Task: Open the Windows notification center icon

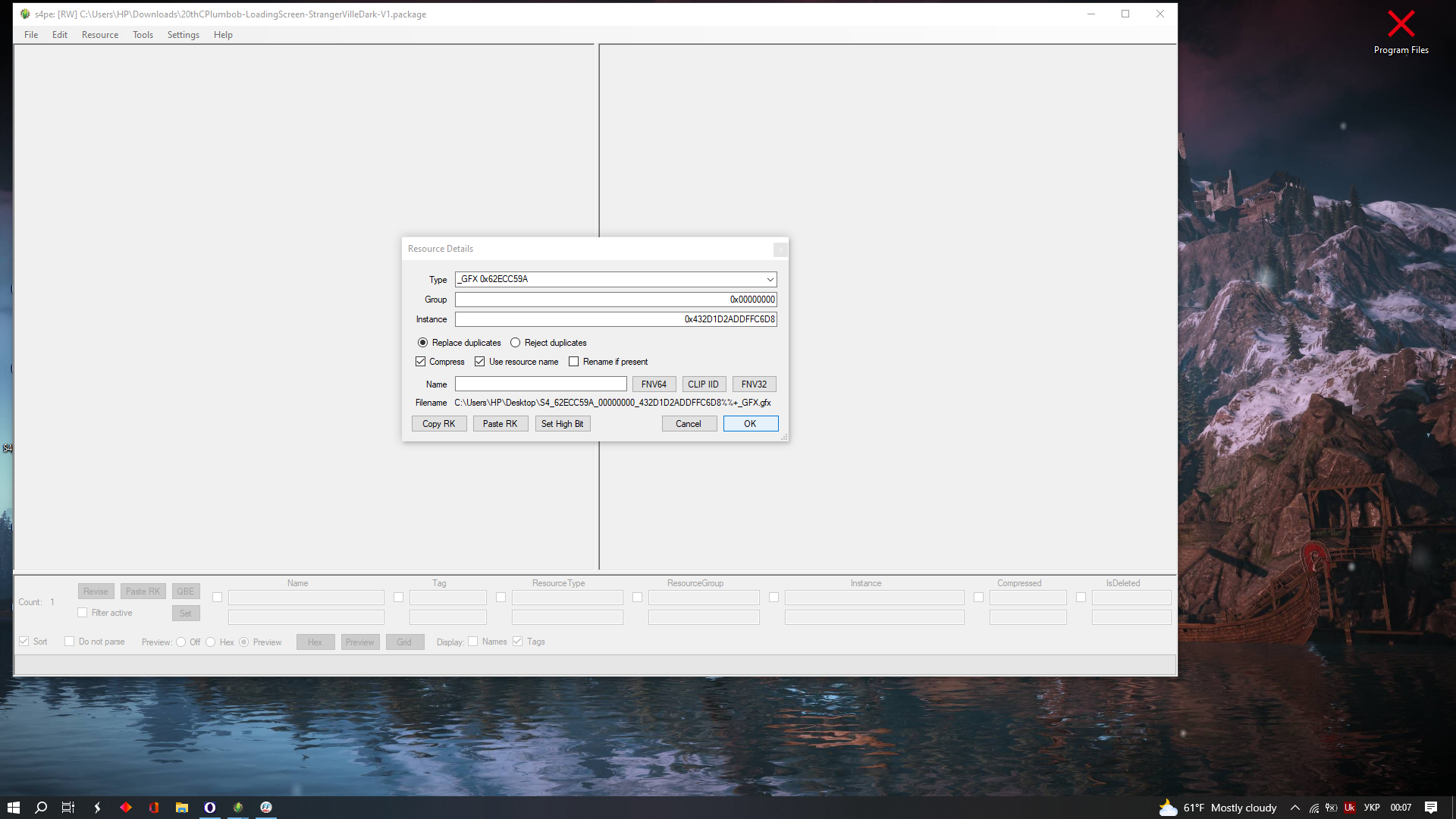Action: [x=1430, y=808]
